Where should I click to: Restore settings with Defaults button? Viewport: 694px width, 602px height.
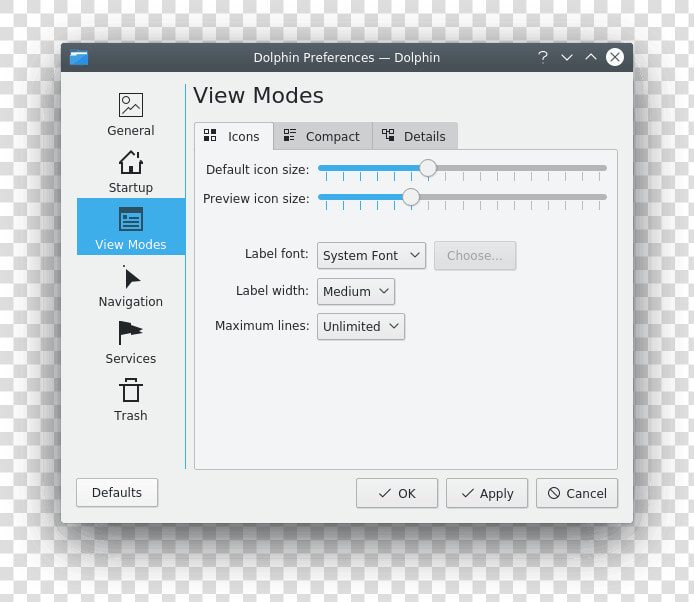117,493
